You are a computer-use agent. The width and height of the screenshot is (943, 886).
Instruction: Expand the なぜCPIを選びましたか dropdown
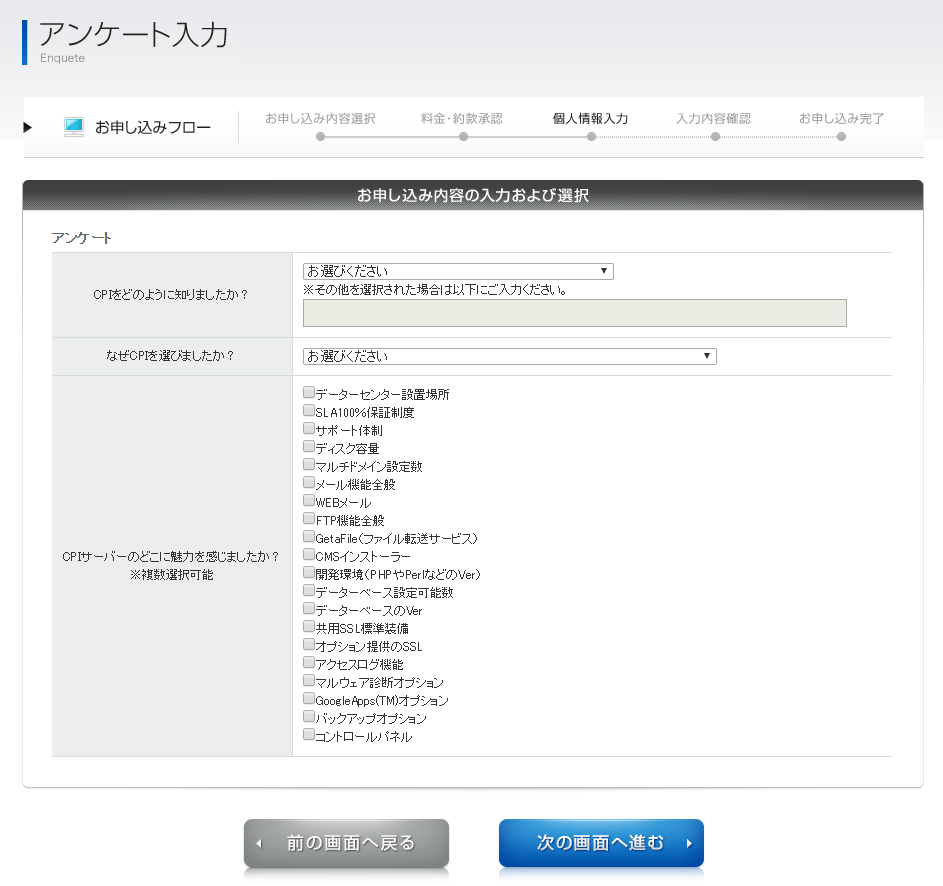point(509,356)
